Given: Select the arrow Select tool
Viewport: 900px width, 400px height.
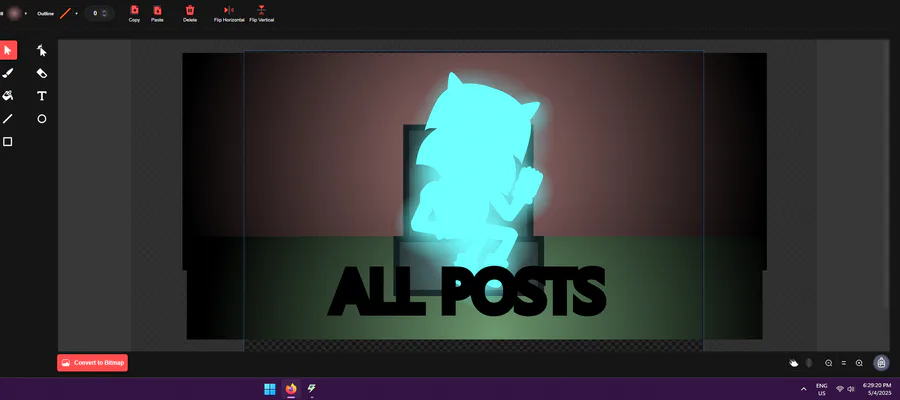Looking at the screenshot, I should click(8, 51).
